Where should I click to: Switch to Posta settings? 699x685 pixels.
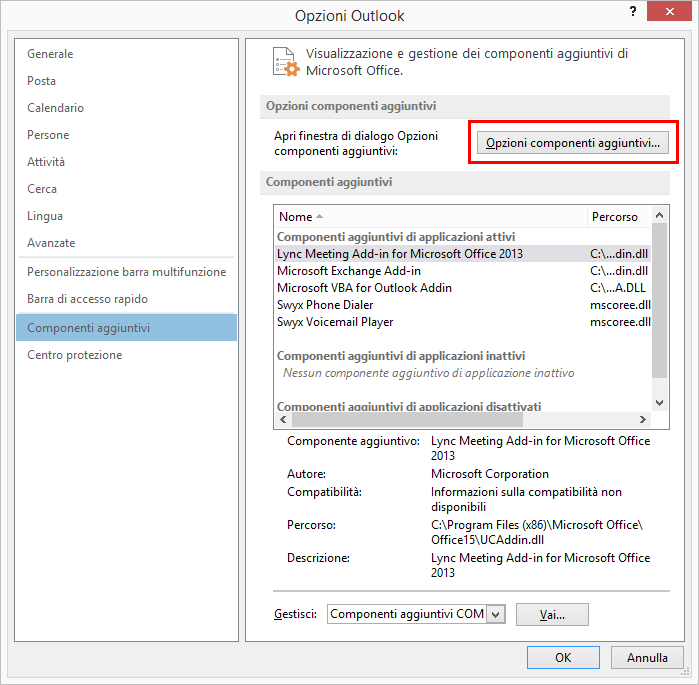tap(42, 81)
